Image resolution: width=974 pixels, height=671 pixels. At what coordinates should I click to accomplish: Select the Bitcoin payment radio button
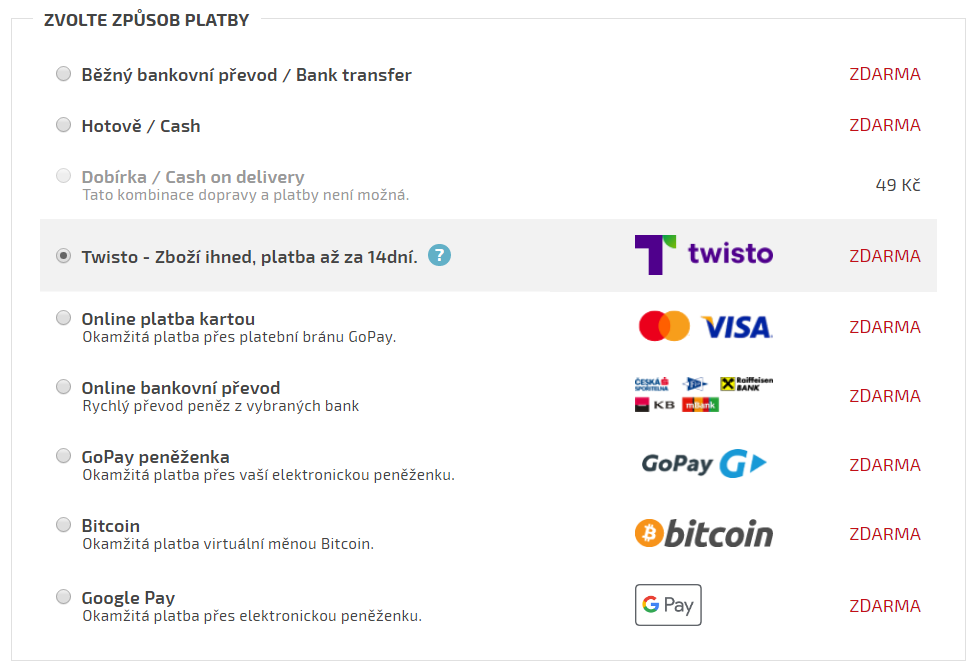click(63, 525)
